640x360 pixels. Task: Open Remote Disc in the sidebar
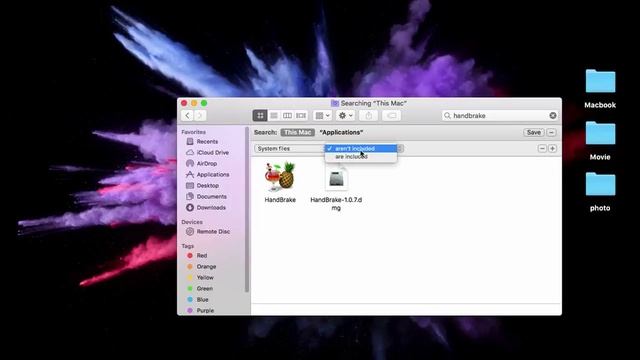(208, 231)
